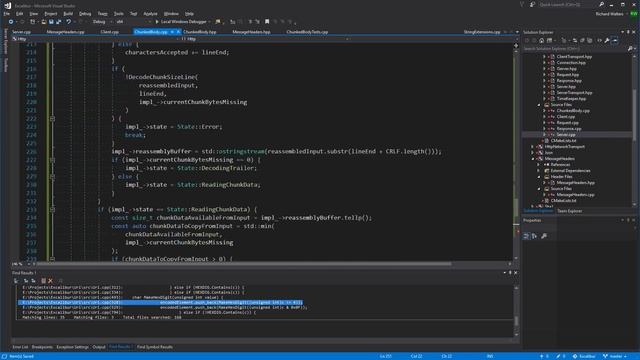
Task: Click Property Pages wrench in Properties panel
Action: pos(544,236)
